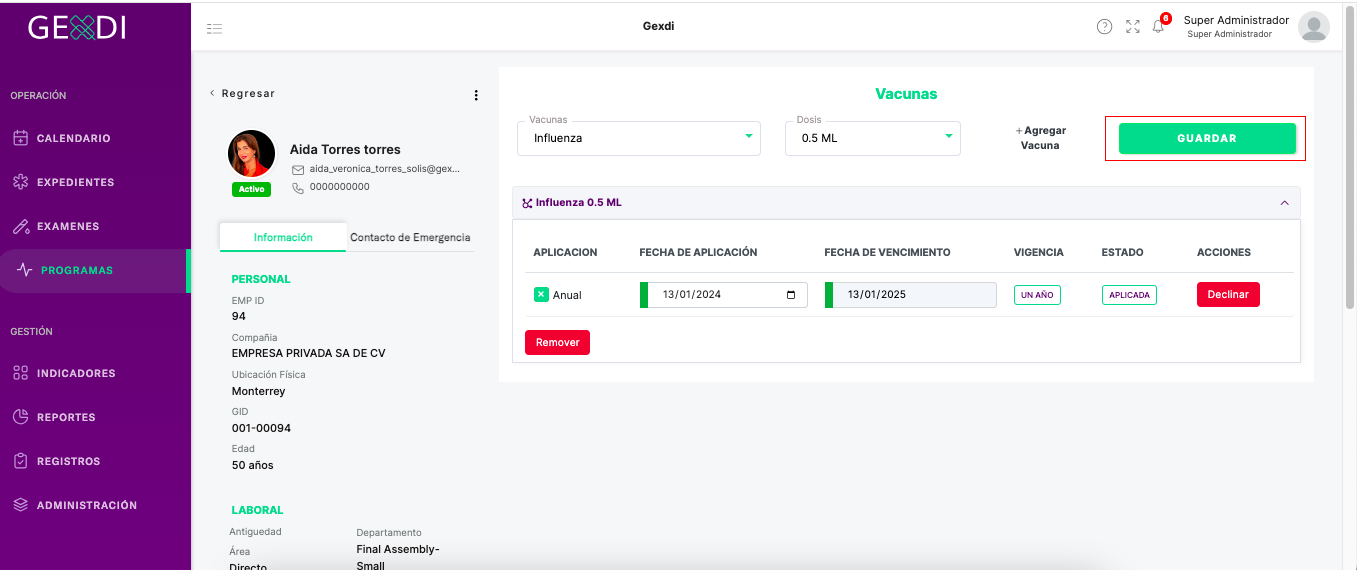The image size is (1357, 570).
Task: Uncheck the Anual application checkbox
Action: [541, 295]
